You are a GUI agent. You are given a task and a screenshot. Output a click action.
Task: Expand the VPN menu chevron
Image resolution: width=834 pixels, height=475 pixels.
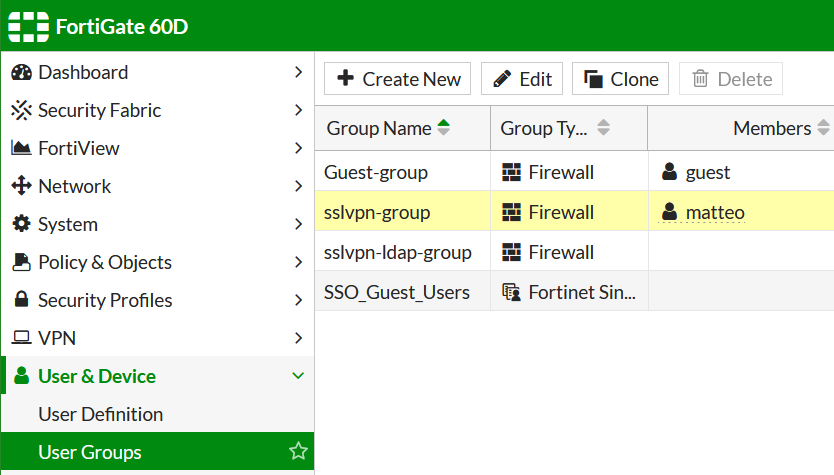(298, 338)
